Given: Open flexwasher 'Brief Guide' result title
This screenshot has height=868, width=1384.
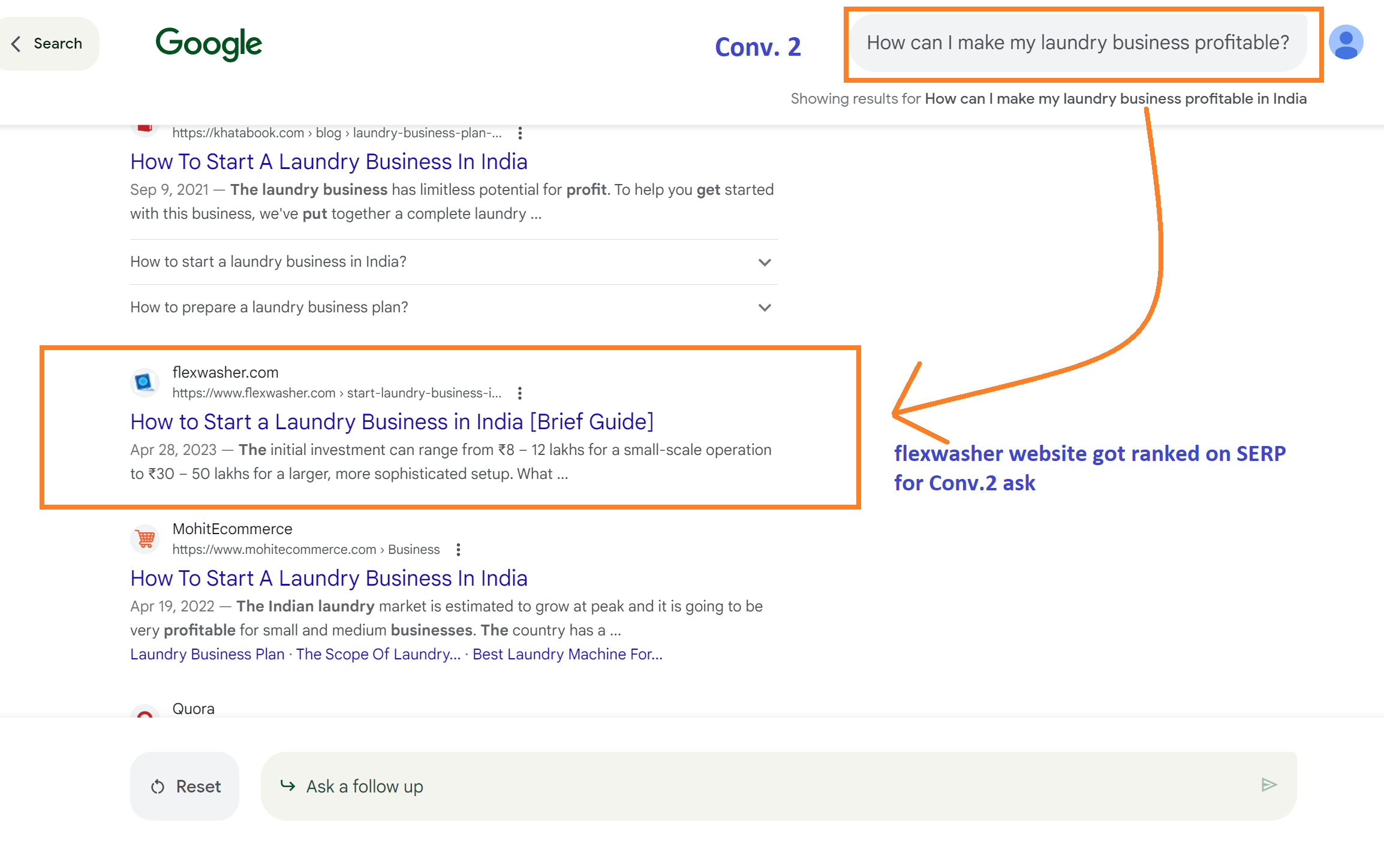Looking at the screenshot, I should (x=392, y=422).
